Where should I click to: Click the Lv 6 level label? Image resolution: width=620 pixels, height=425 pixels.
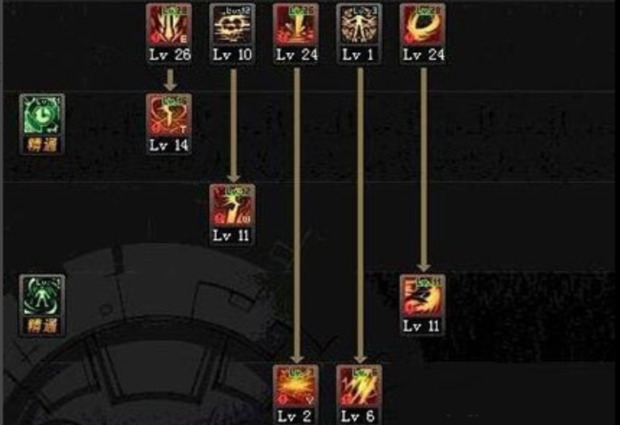(x=358, y=416)
